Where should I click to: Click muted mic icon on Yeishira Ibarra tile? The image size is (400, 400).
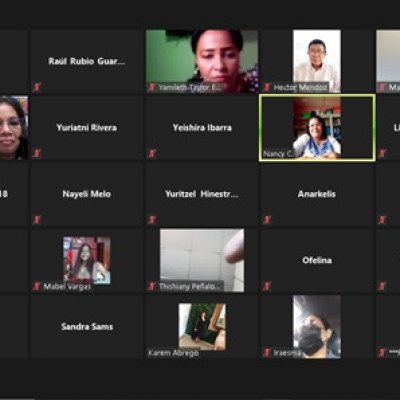click(152, 154)
